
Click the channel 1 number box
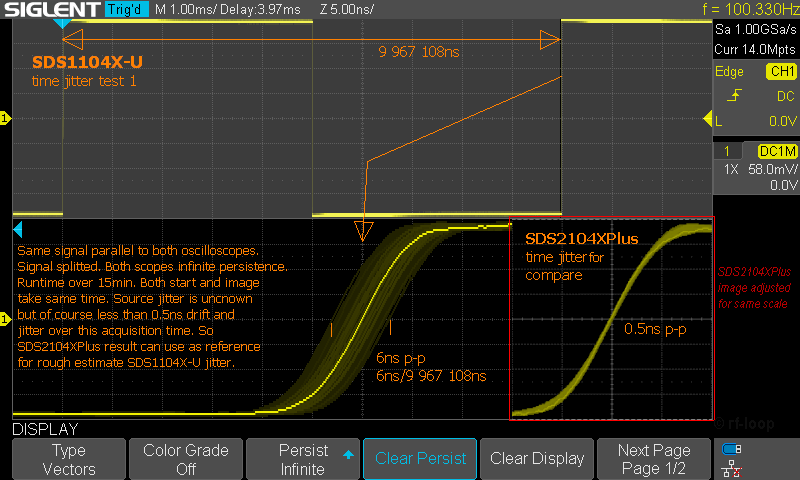727,151
